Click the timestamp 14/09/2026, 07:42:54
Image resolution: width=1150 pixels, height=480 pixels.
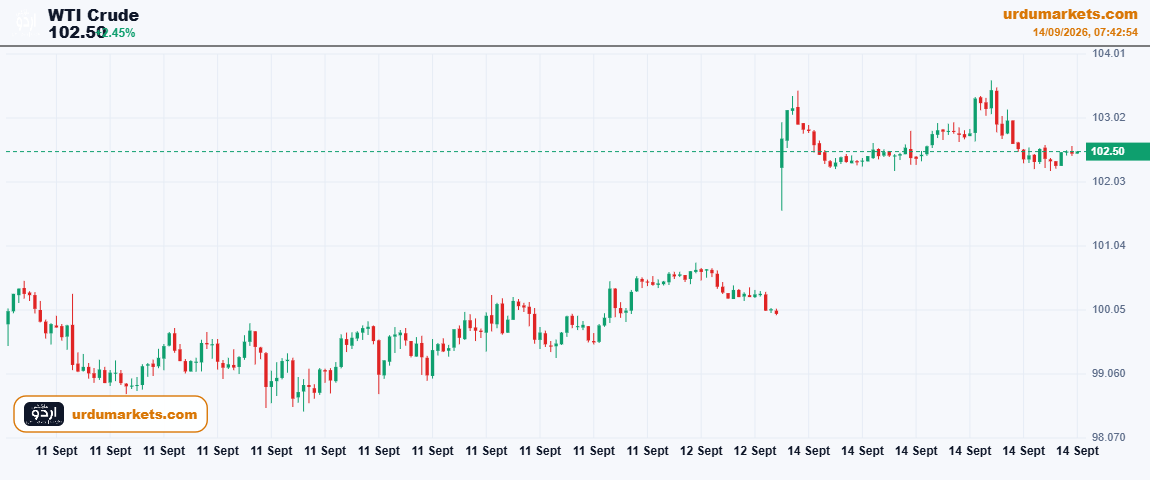click(x=1085, y=33)
